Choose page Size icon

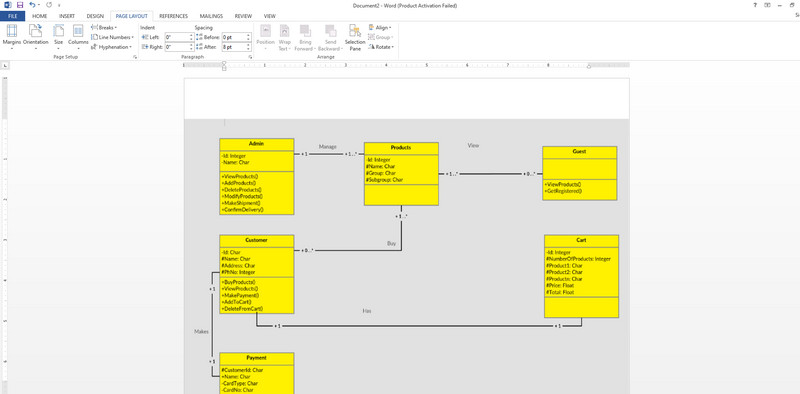pyautogui.click(x=59, y=37)
